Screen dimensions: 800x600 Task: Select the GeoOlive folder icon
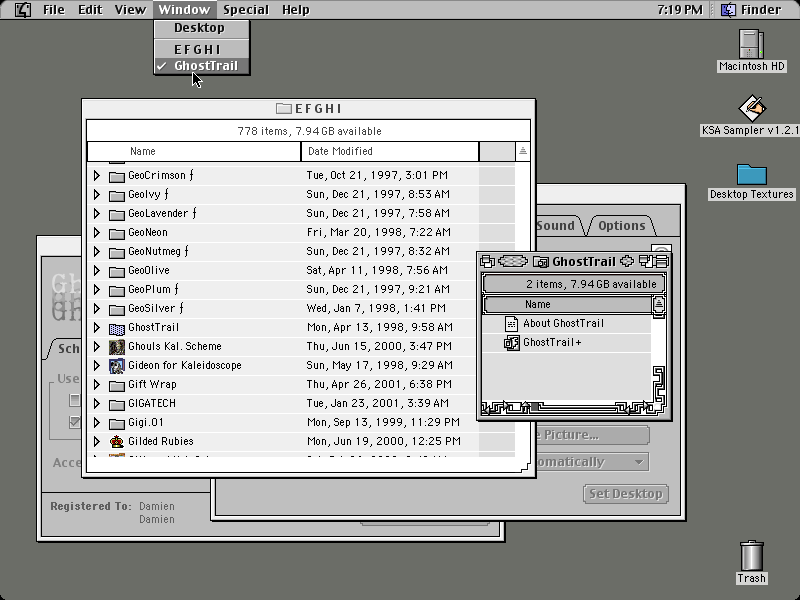coord(117,271)
